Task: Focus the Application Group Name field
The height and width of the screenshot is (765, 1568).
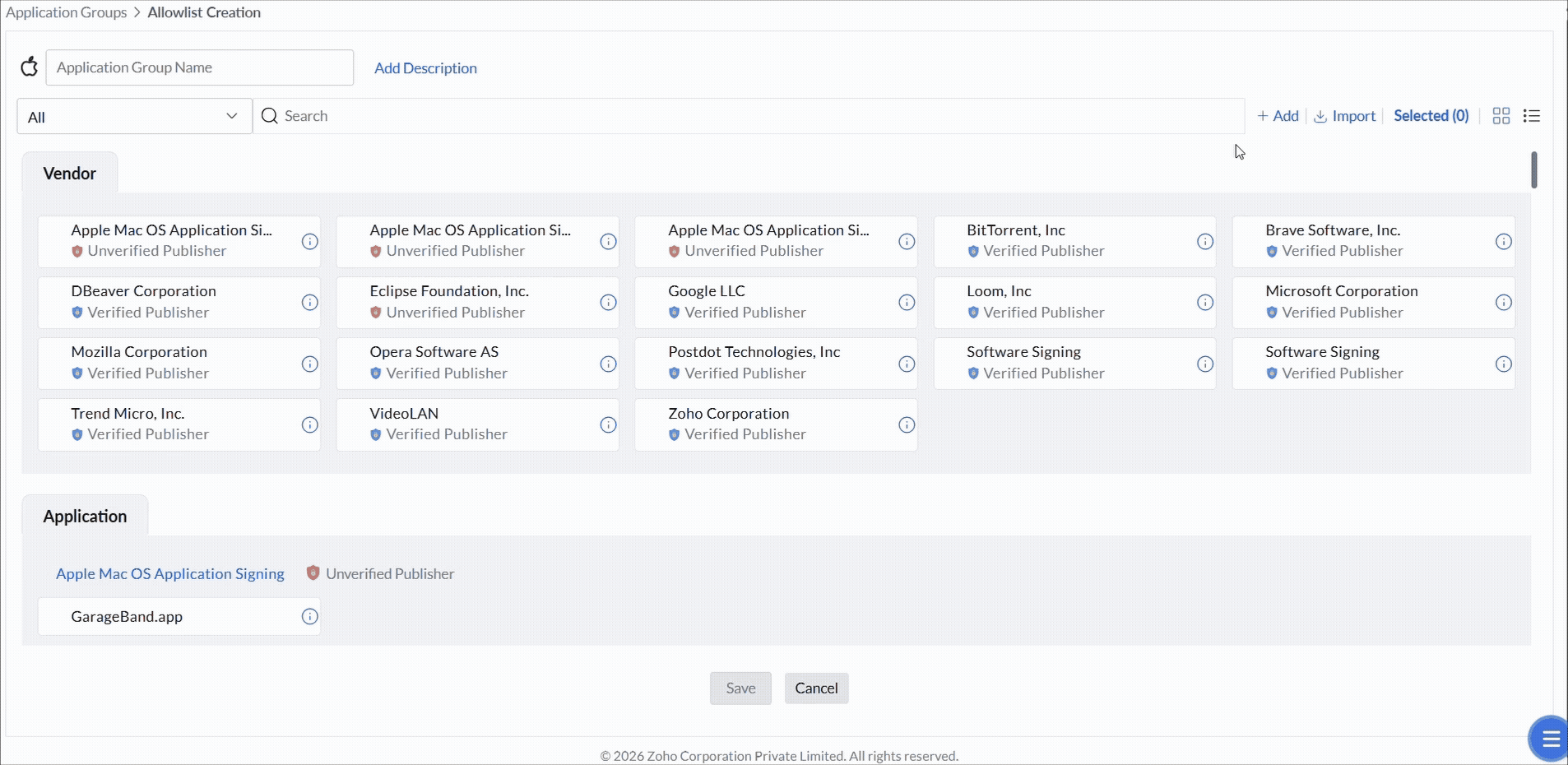Action: coord(200,67)
